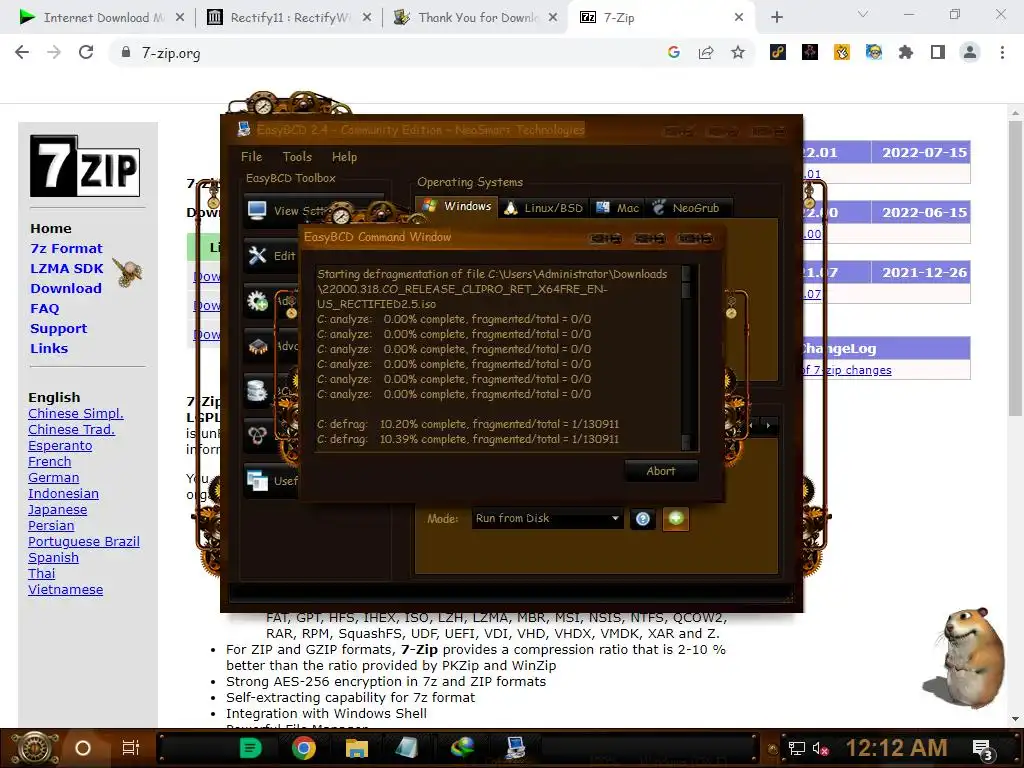Toggle Chrome side panel icon
Viewport: 1024px width, 768px height.
click(x=938, y=52)
